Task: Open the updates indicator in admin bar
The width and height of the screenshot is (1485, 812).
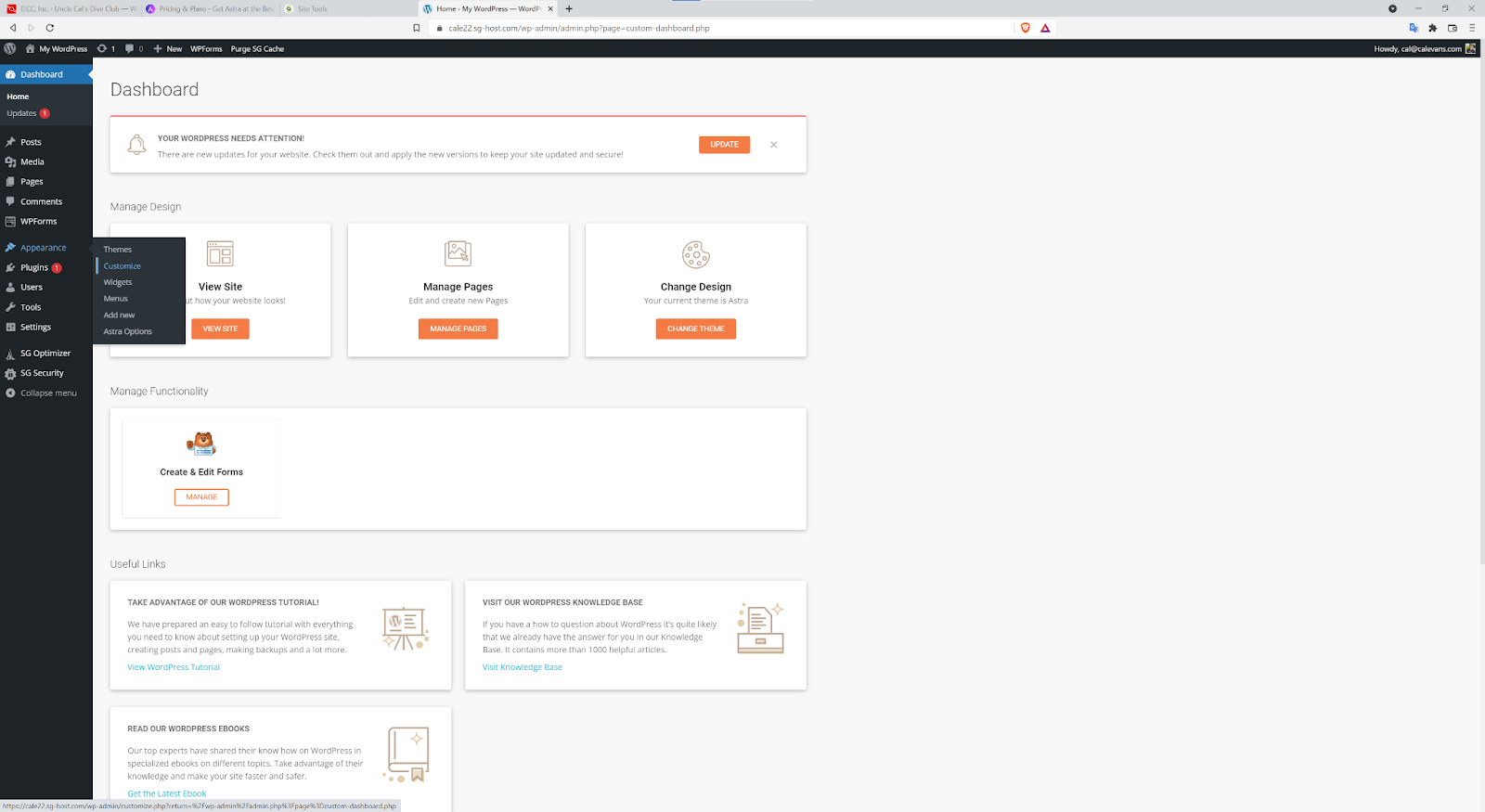Action: pos(106,48)
